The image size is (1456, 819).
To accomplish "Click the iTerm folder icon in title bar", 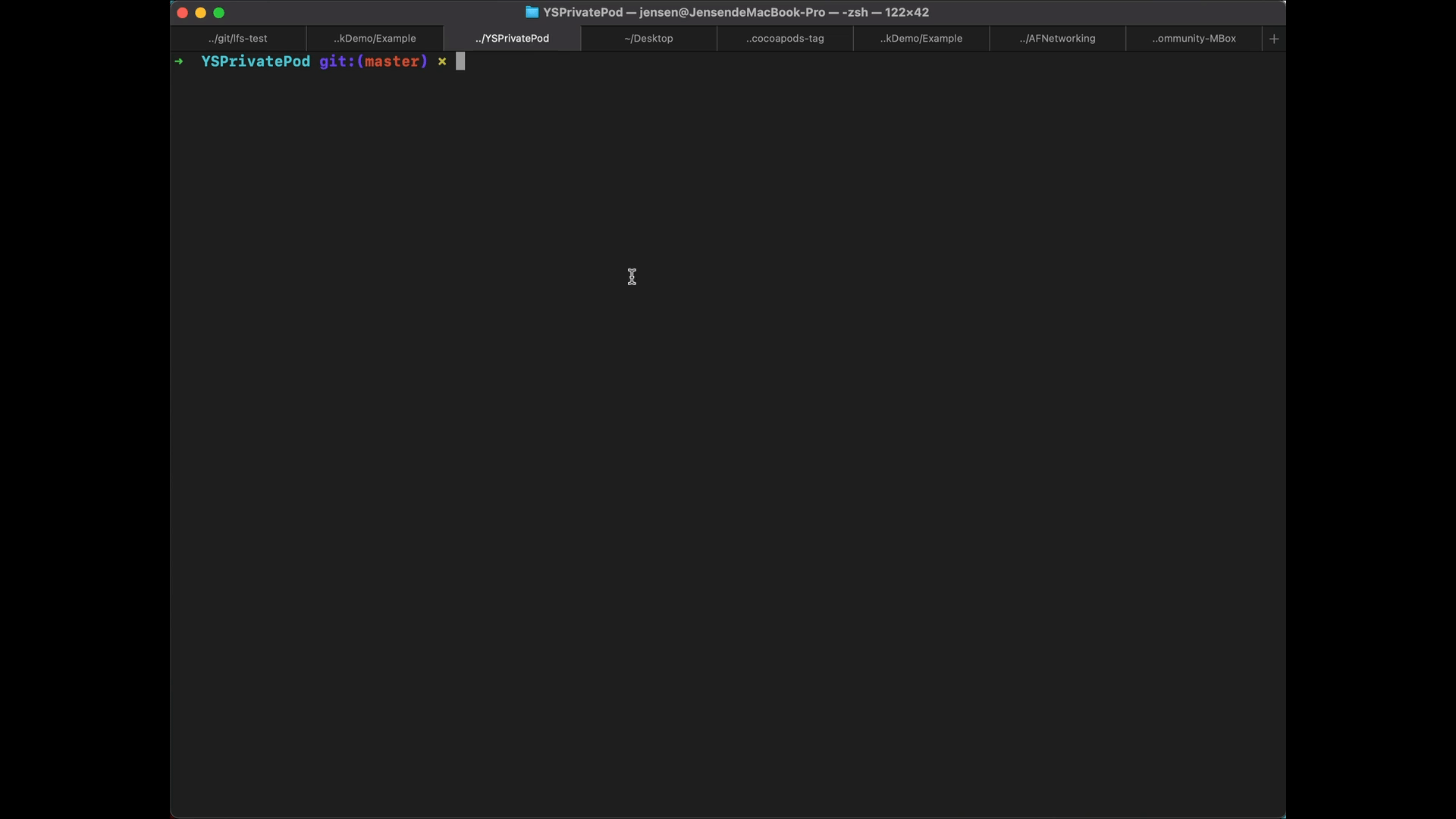I will point(531,12).
